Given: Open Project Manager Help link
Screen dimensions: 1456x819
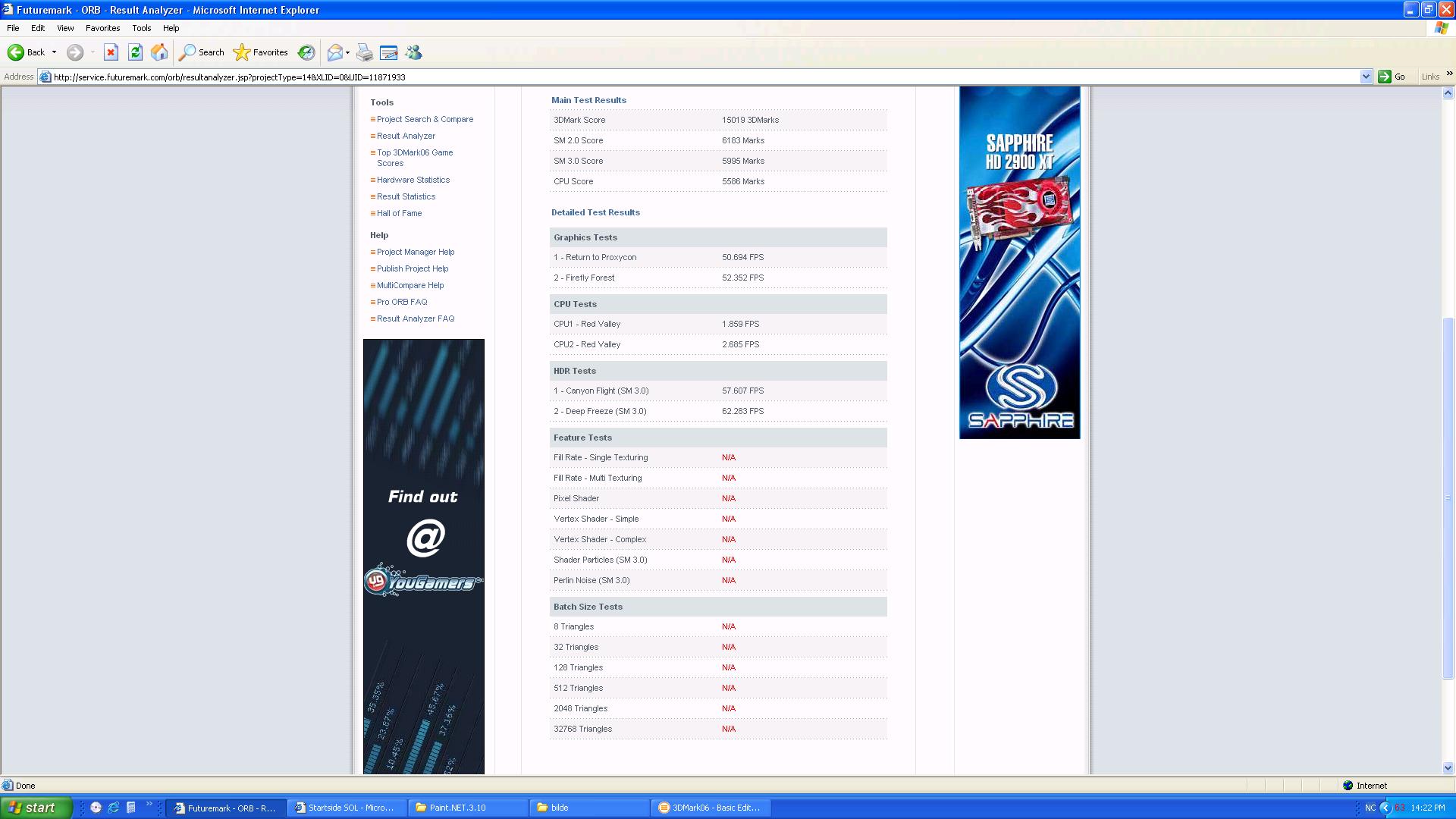Looking at the screenshot, I should (x=416, y=252).
